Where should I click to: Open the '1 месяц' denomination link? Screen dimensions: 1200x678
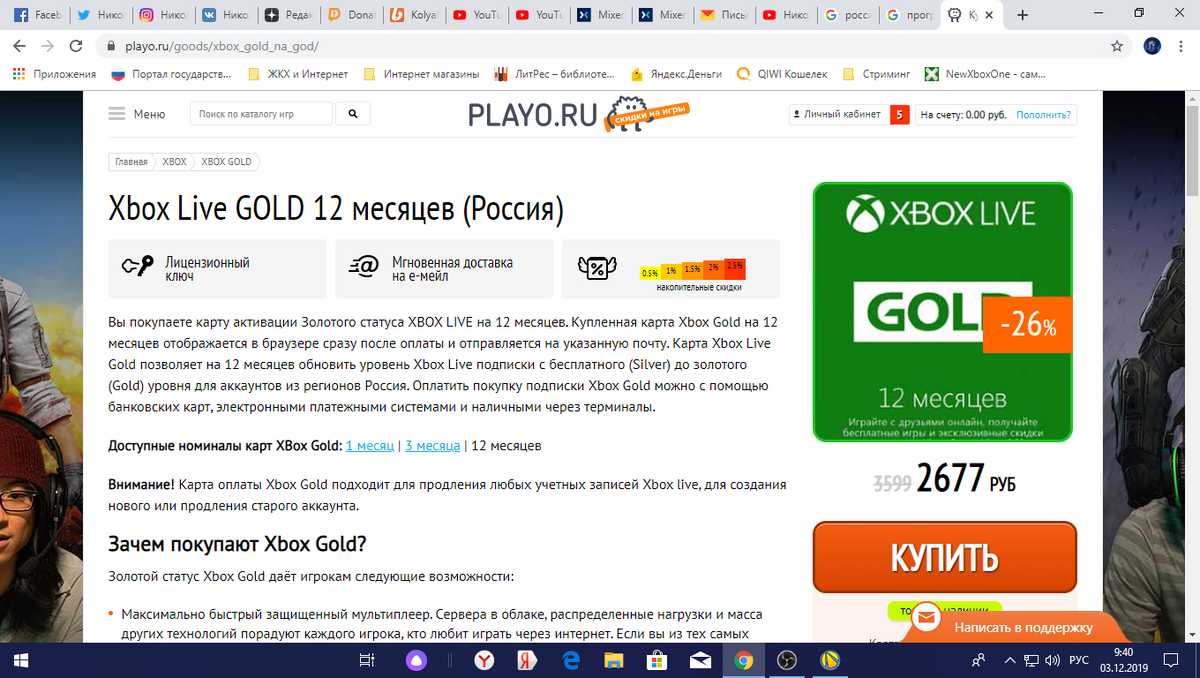[370, 445]
